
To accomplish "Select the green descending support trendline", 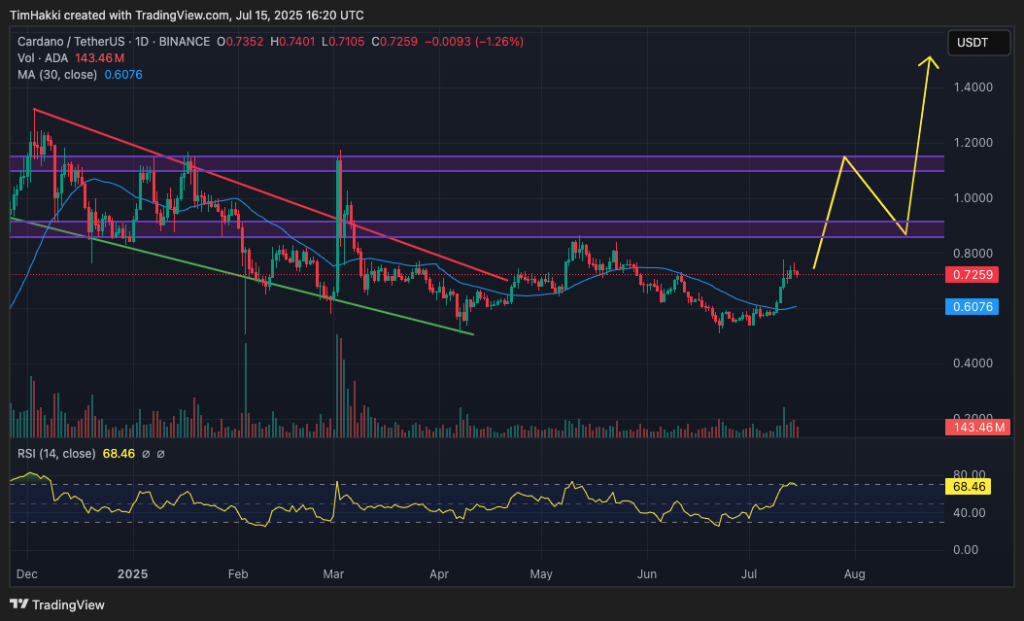I will pos(240,275).
